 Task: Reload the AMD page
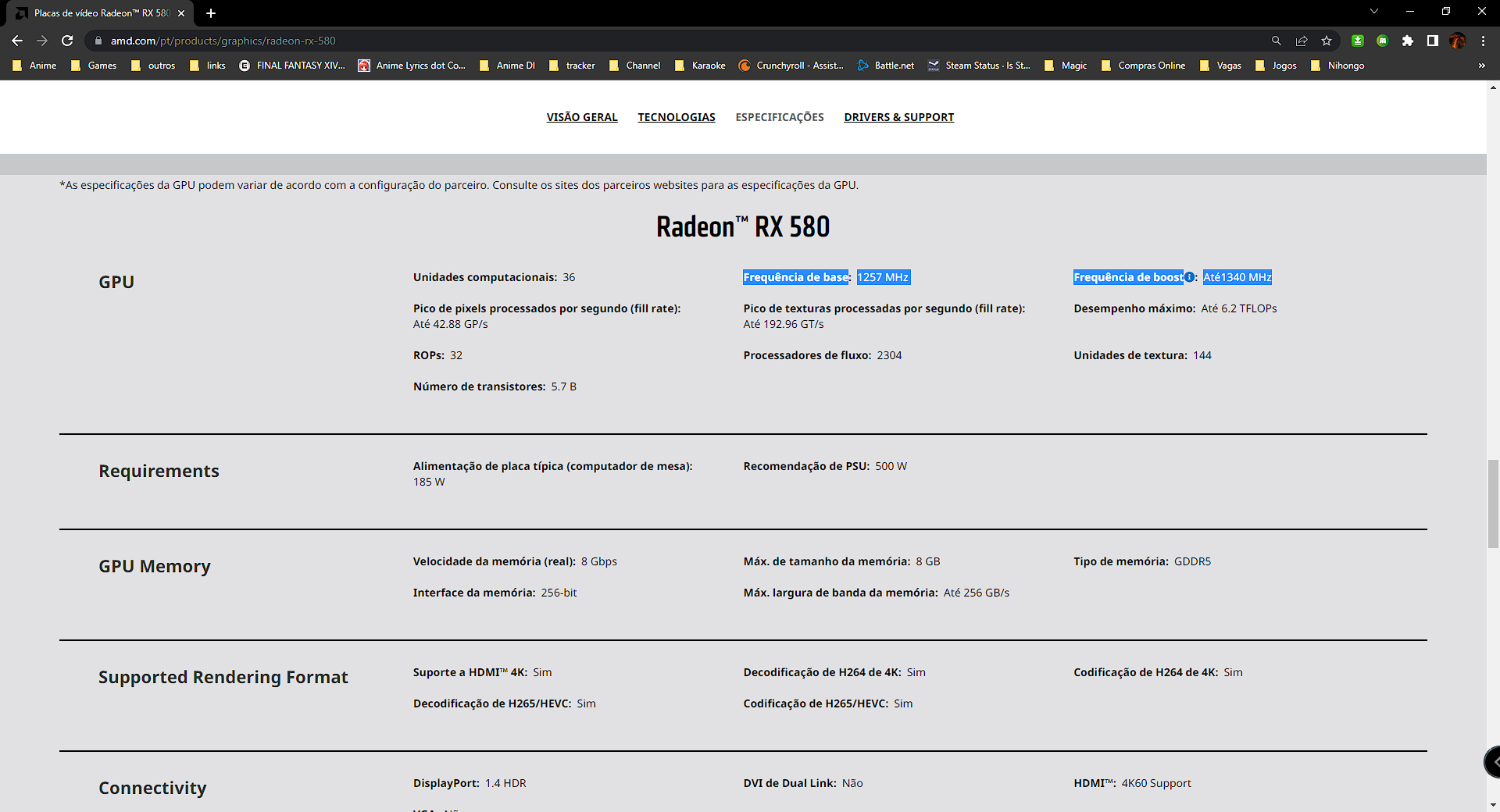click(67, 41)
